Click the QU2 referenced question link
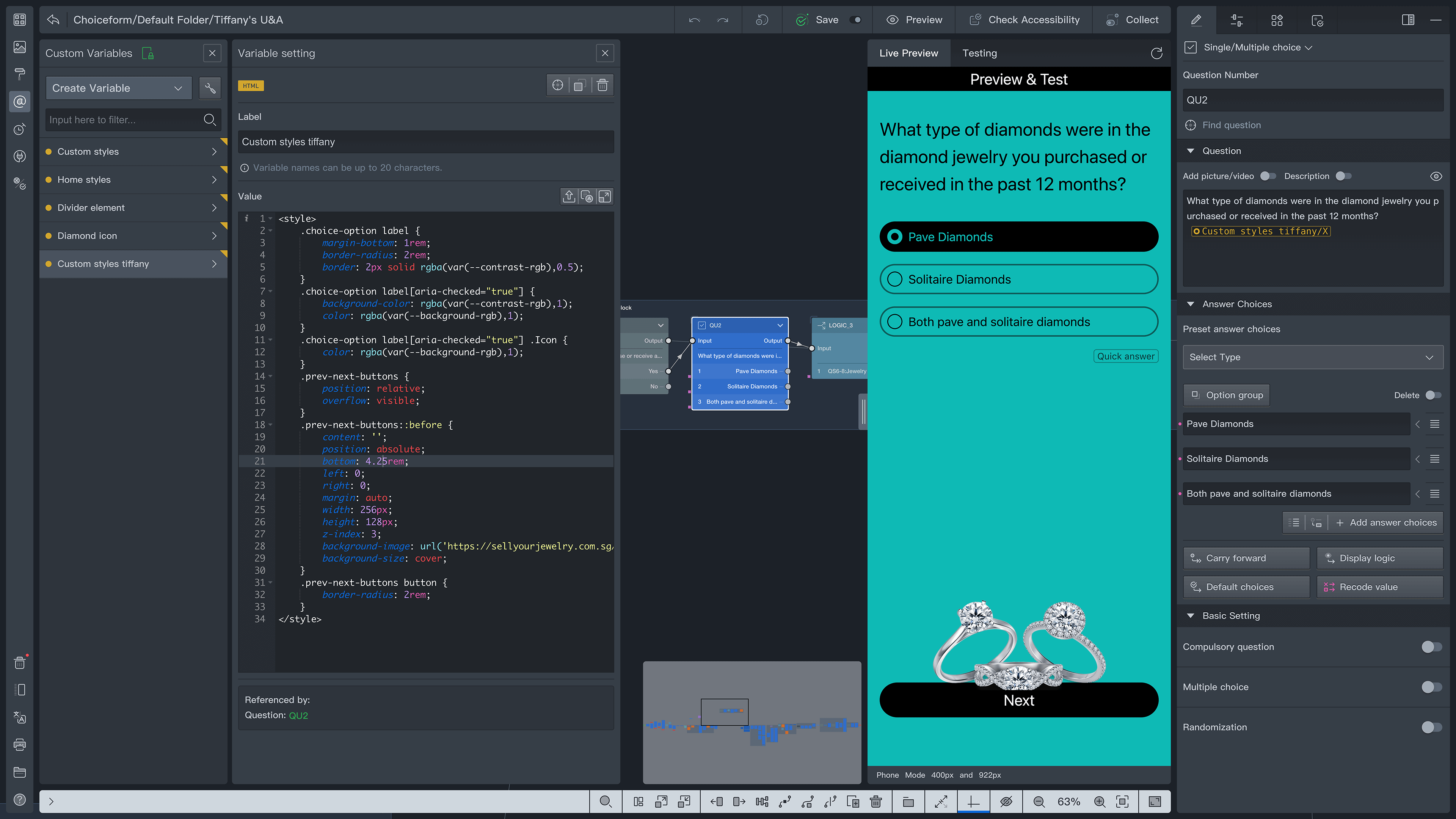Screen dimensions: 1456x819 coord(298,715)
